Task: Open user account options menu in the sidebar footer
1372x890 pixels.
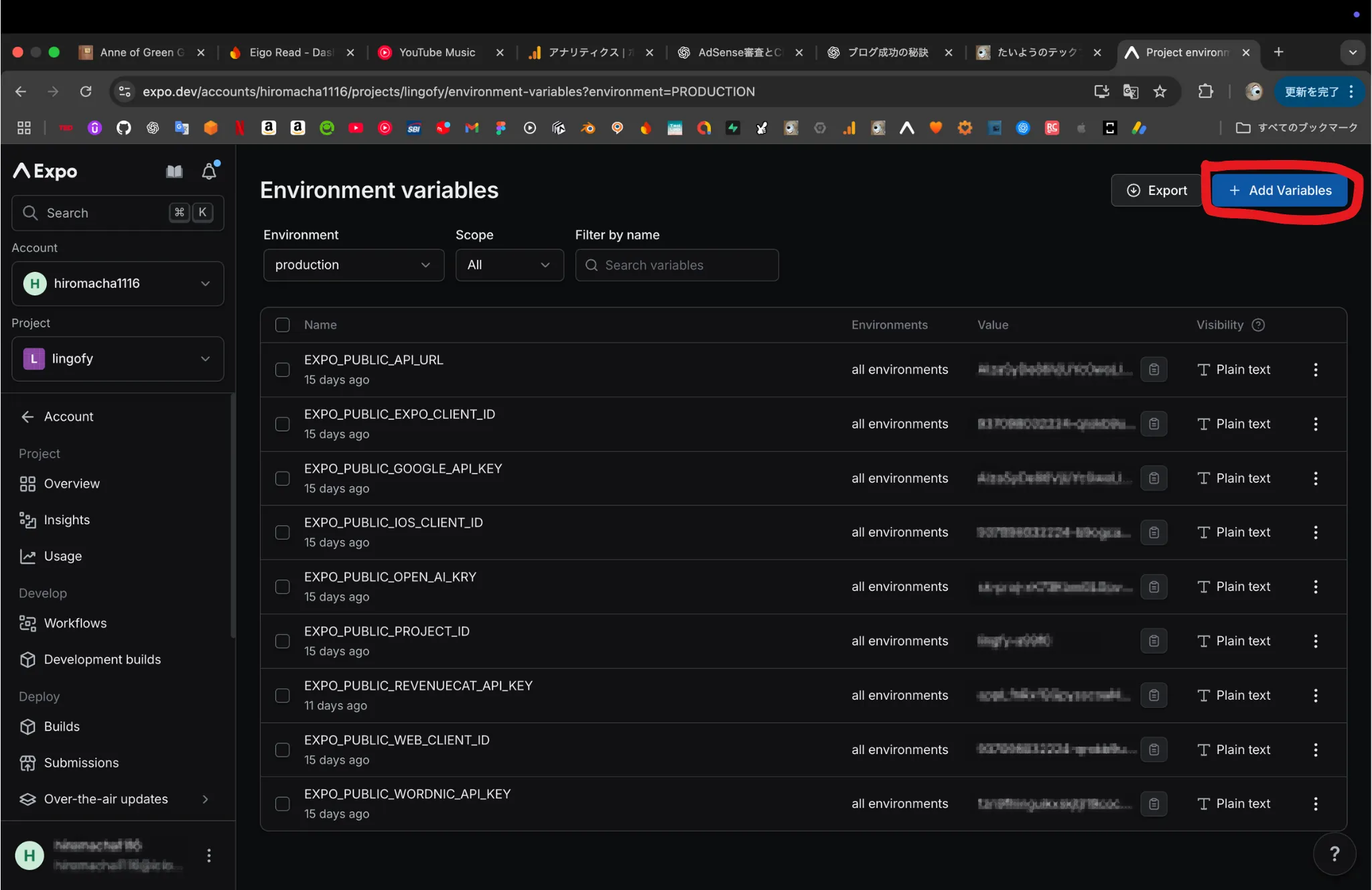Action: tap(209, 855)
